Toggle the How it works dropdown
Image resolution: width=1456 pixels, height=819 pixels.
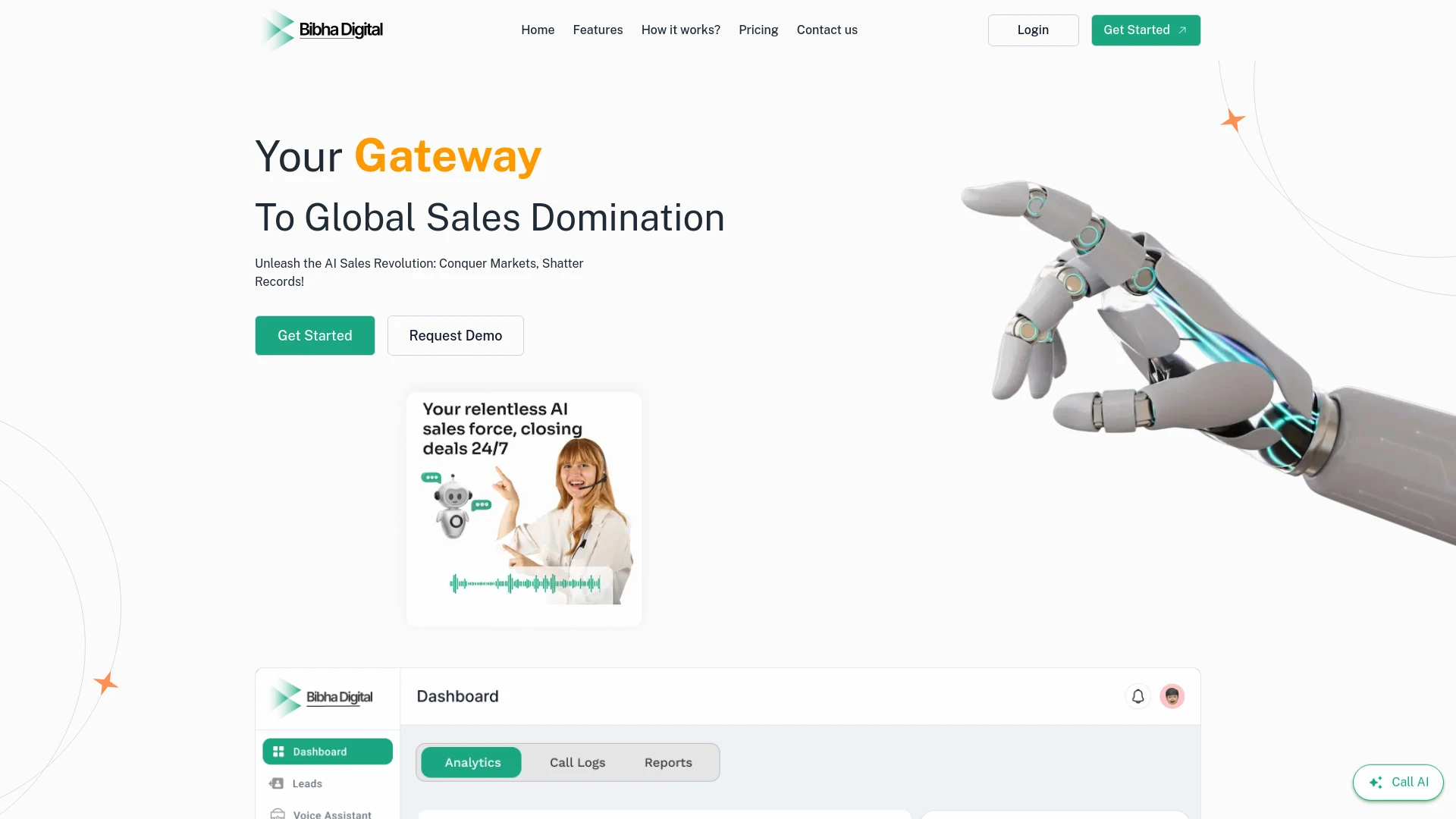pos(681,30)
